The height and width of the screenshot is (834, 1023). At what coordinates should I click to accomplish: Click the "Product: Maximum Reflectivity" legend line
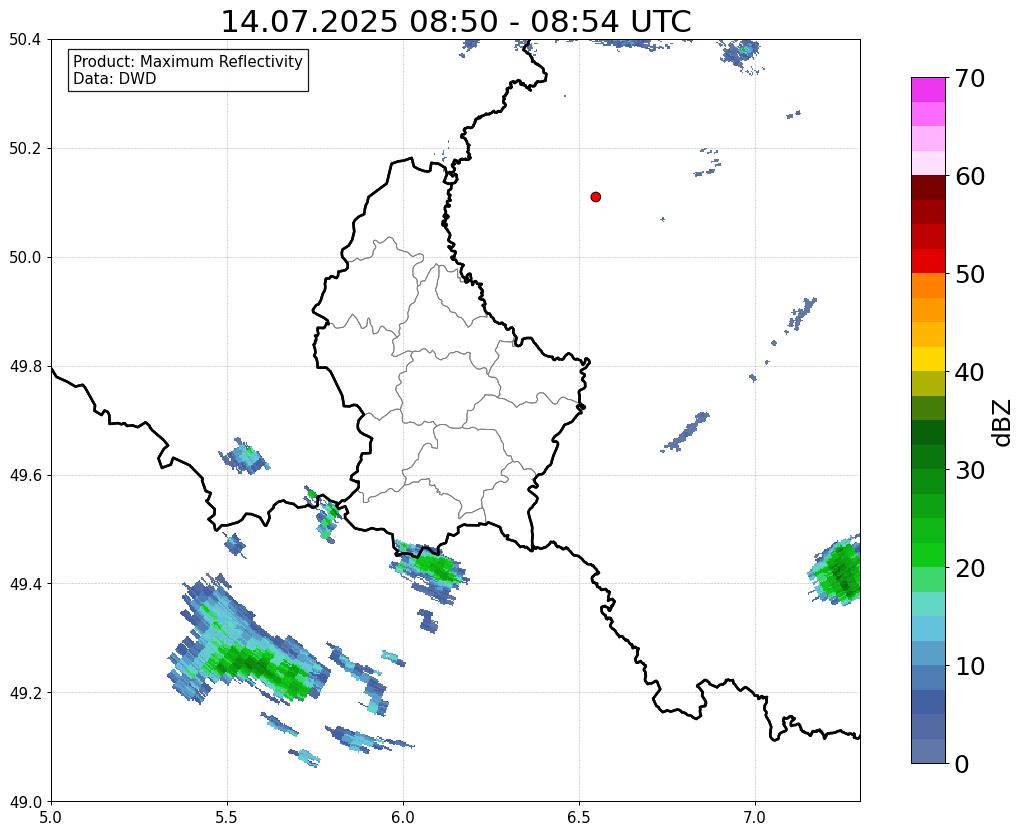point(188,61)
